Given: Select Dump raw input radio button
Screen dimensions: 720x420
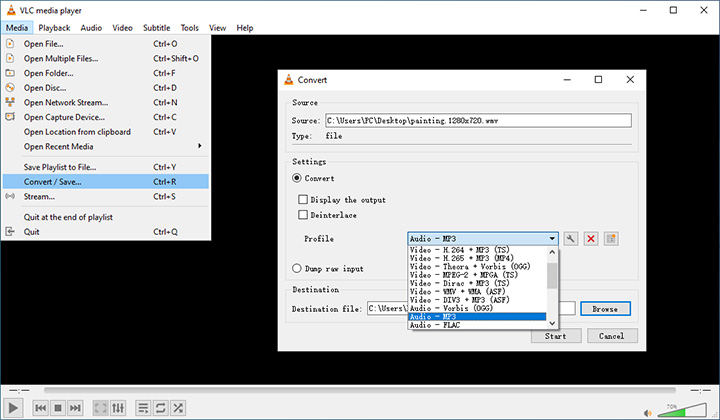Looking at the screenshot, I should point(297,268).
